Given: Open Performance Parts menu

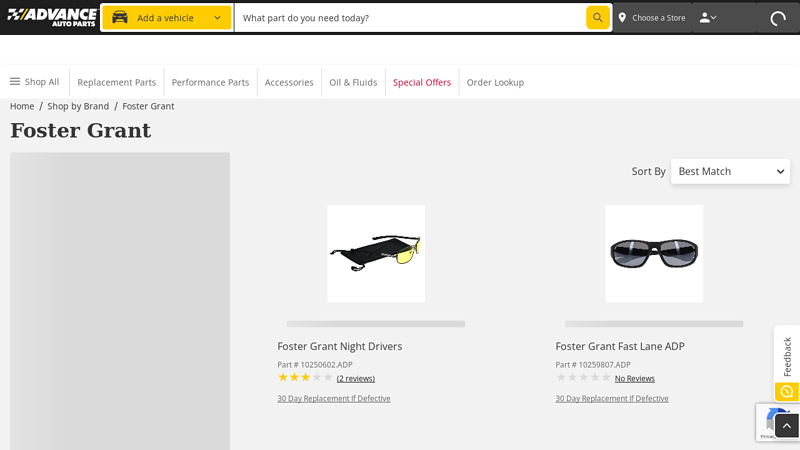Looking at the screenshot, I should click(210, 82).
